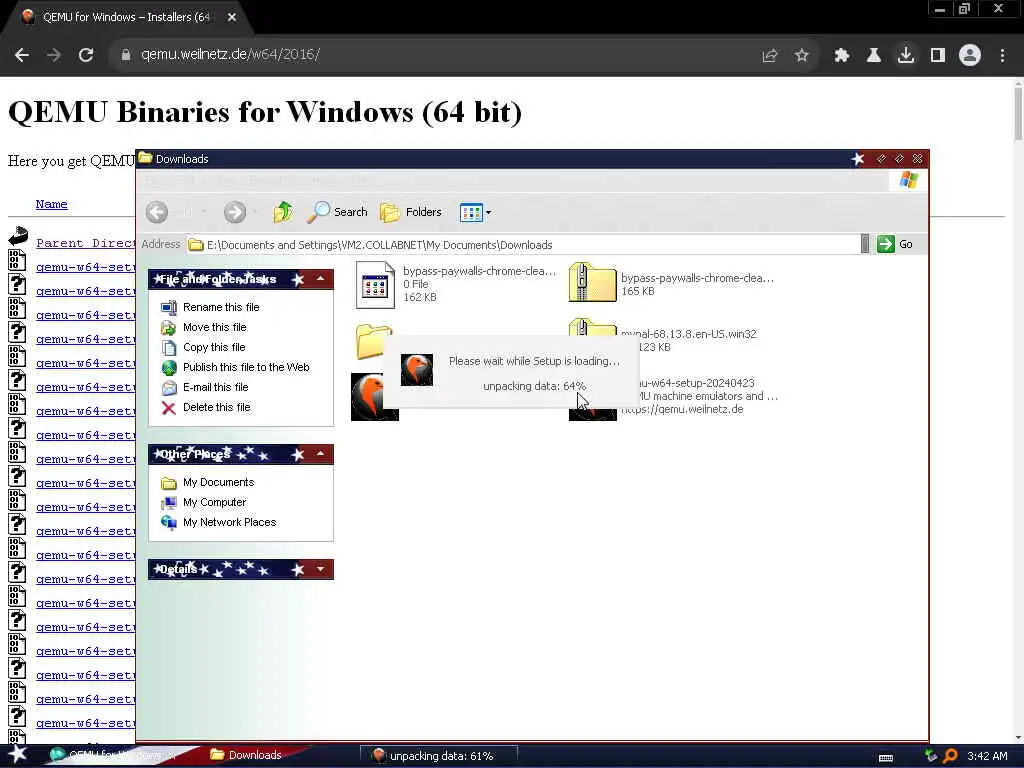
Task: Click the Name column header link
Action: coord(52,204)
